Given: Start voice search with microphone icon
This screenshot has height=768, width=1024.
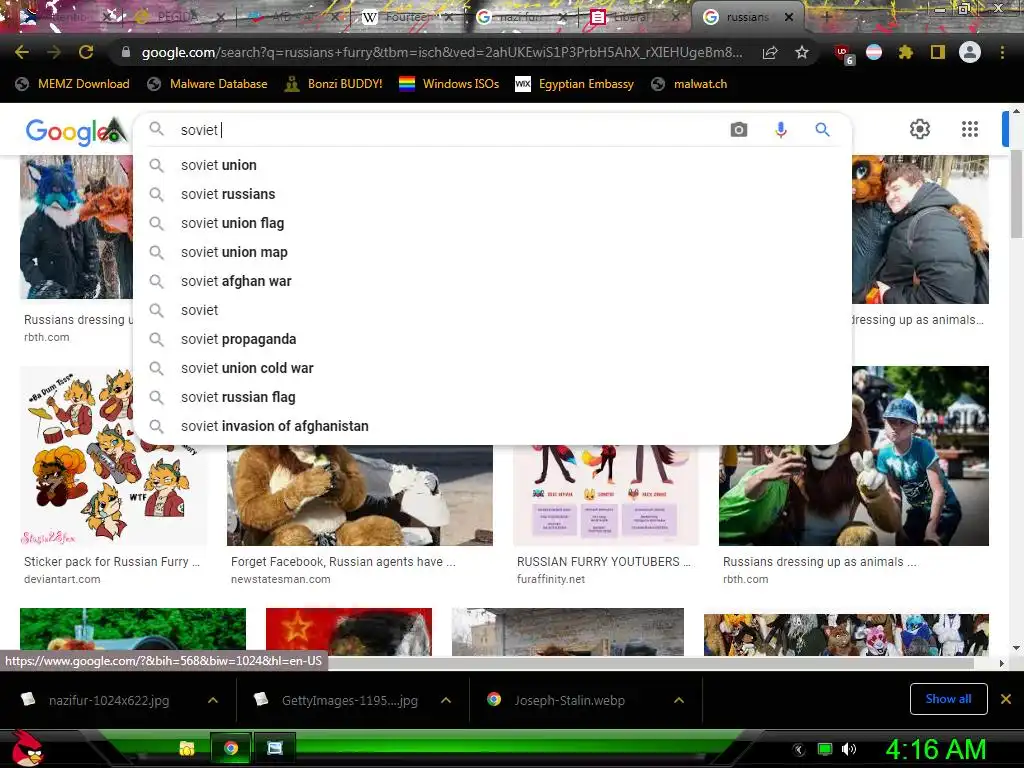Looking at the screenshot, I should click(x=780, y=130).
